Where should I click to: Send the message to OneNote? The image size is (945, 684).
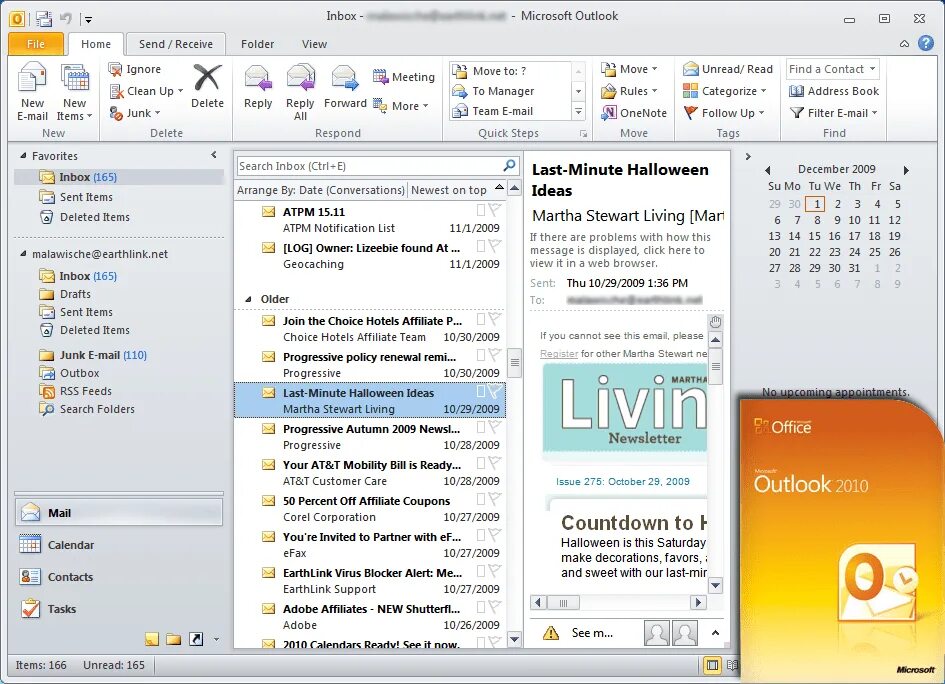[x=634, y=113]
